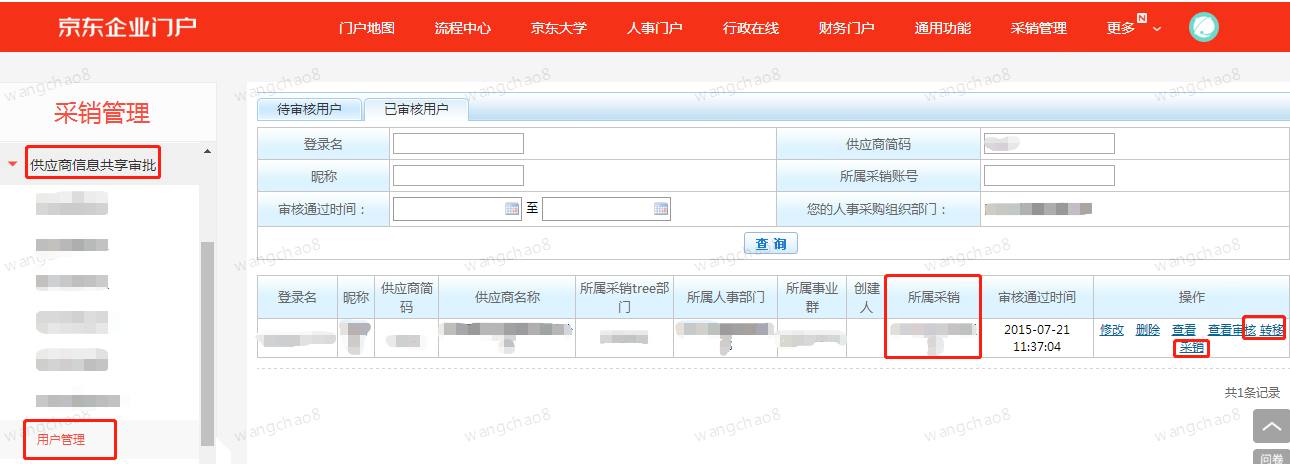Collapse the 供应商信息共享审批 tree node
Viewport: 1290px width, 464px height.
(x=13, y=164)
